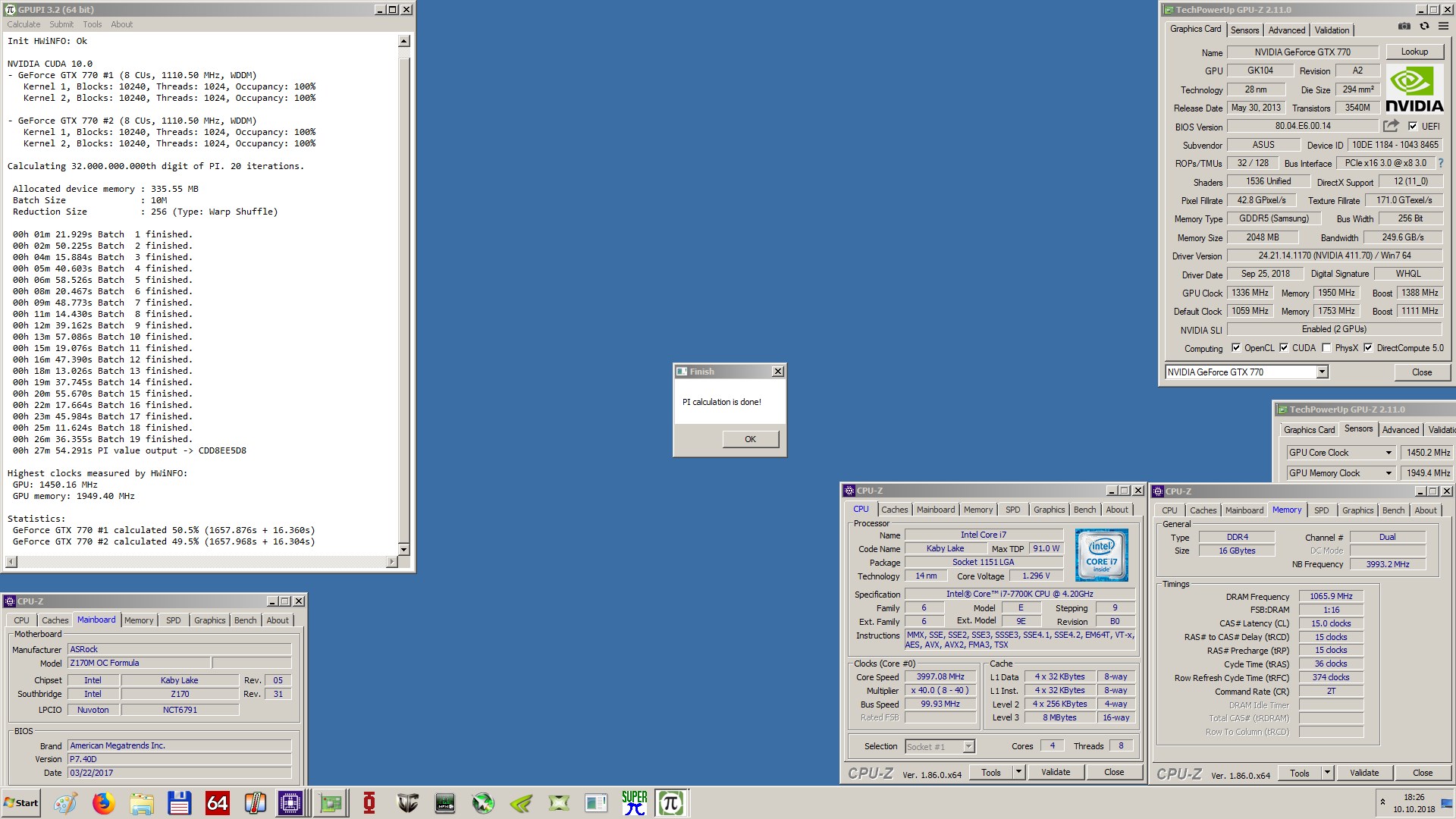Open Paint from the taskbar palette icon
This screenshot has height=819, width=1456.
[x=65, y=803]
